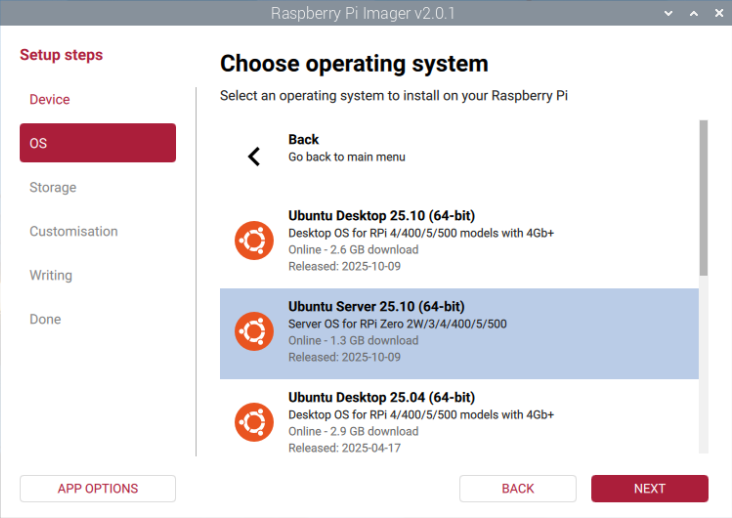Open APP OPTIONS
The width and height of the screenshot is (732, 518).
pos(98,489)
